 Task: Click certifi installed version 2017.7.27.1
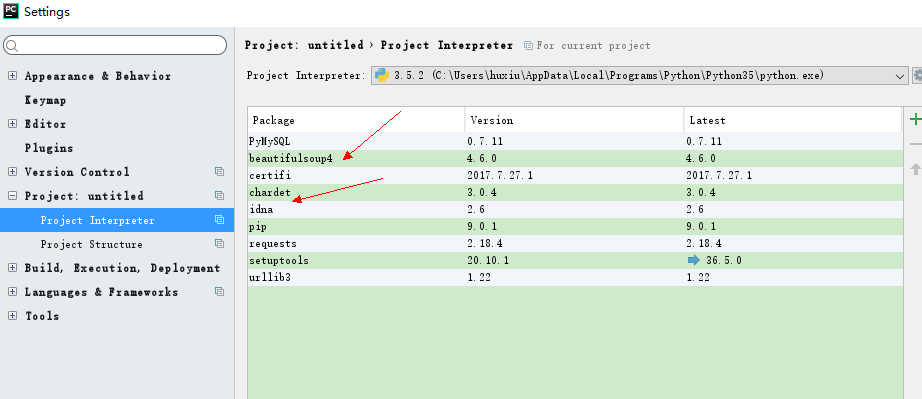click(500, 175)
